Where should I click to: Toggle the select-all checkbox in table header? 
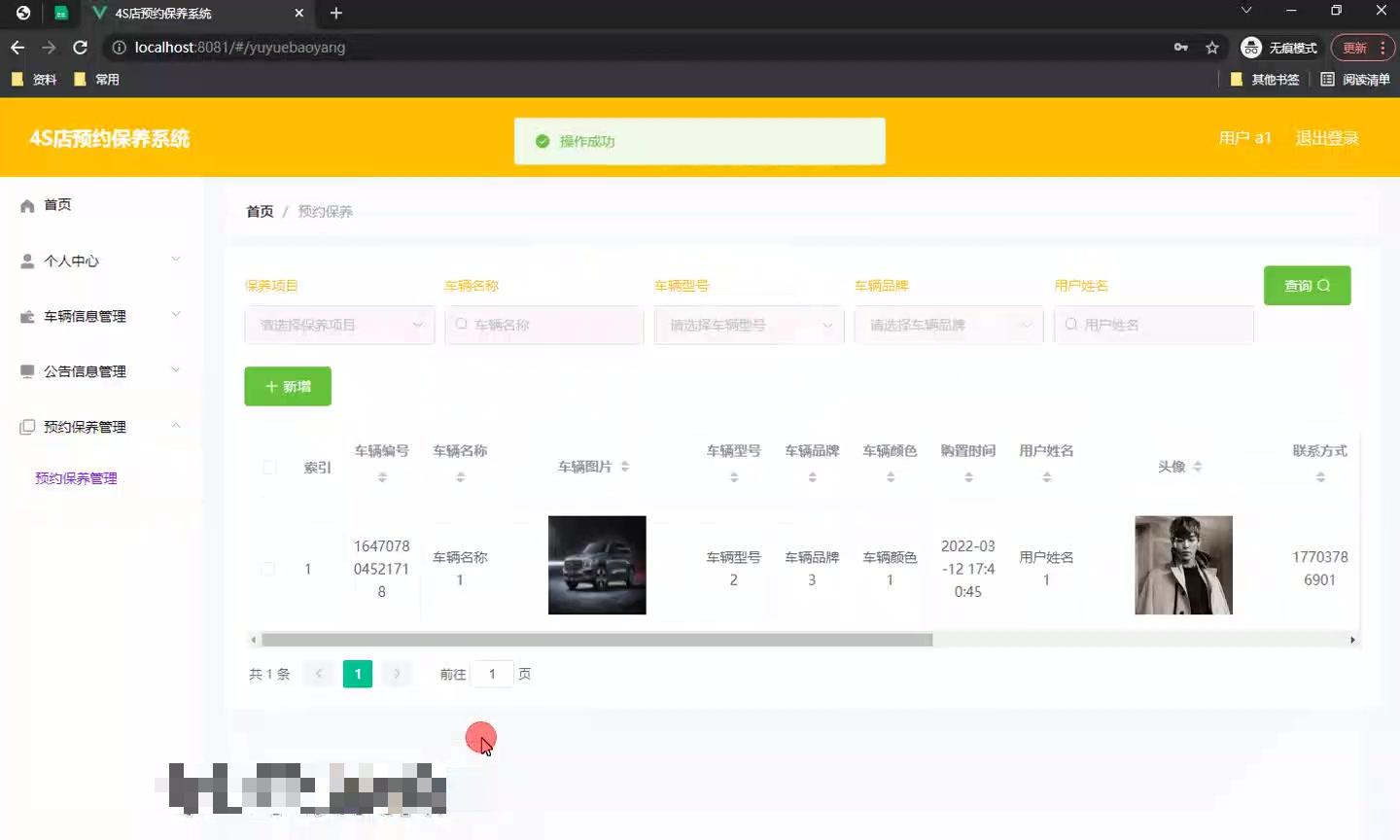(268, 467)
